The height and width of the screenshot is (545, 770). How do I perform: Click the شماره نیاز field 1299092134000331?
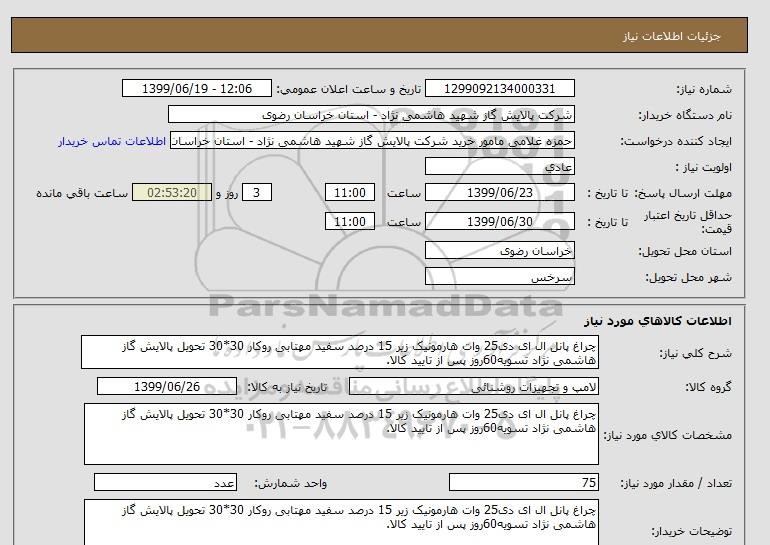pyautogui.click(x=500, y=89)
